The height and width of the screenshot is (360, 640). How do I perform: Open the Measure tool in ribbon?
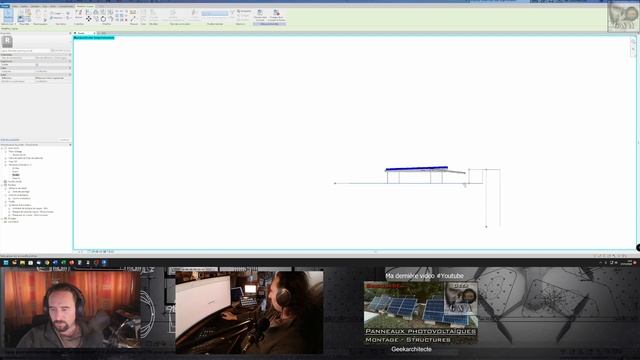[x=133, y=12]
